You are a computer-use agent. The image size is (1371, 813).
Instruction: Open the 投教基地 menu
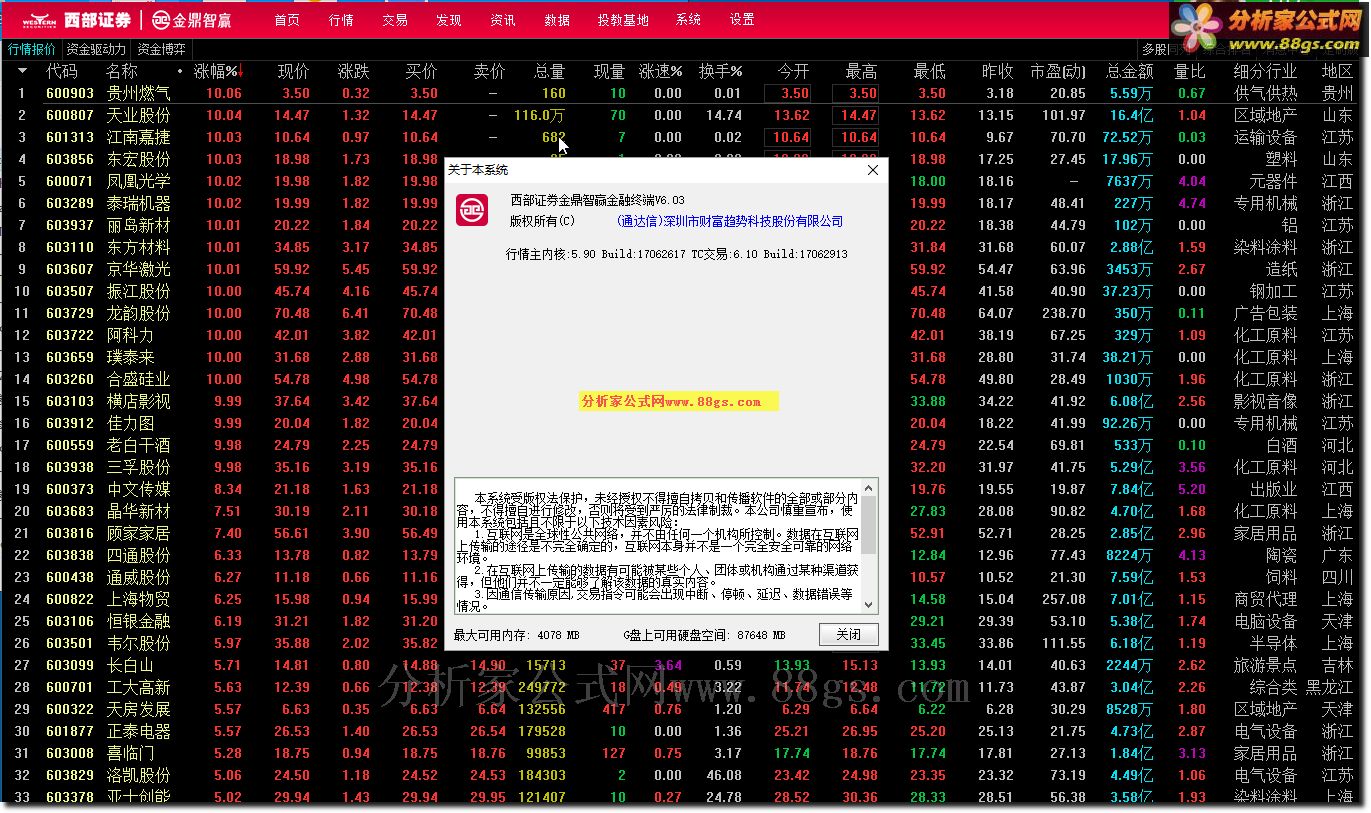pos(623,20)
